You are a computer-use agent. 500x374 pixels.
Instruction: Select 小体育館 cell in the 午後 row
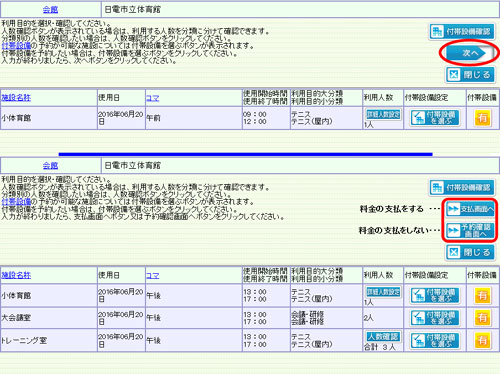pyautogui.click(x=49, y=296)
